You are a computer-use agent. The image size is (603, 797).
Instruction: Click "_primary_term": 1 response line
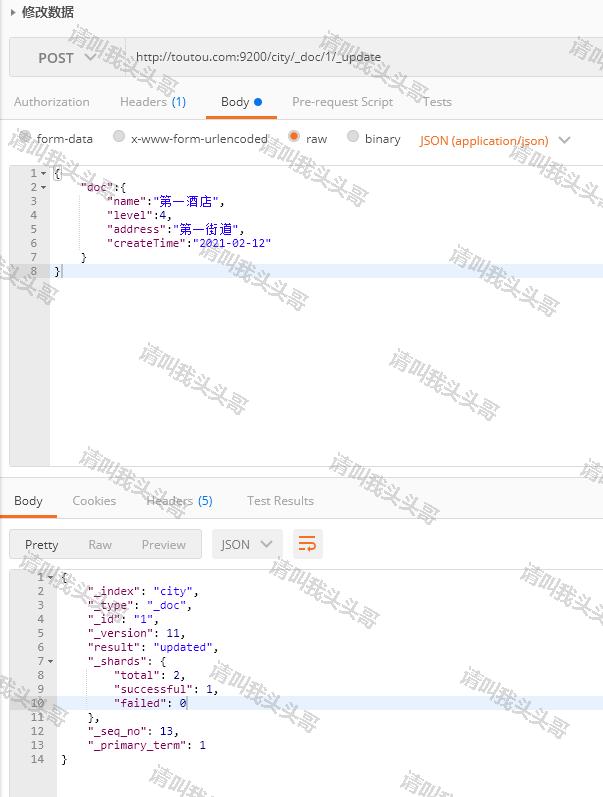click(146, 745)
